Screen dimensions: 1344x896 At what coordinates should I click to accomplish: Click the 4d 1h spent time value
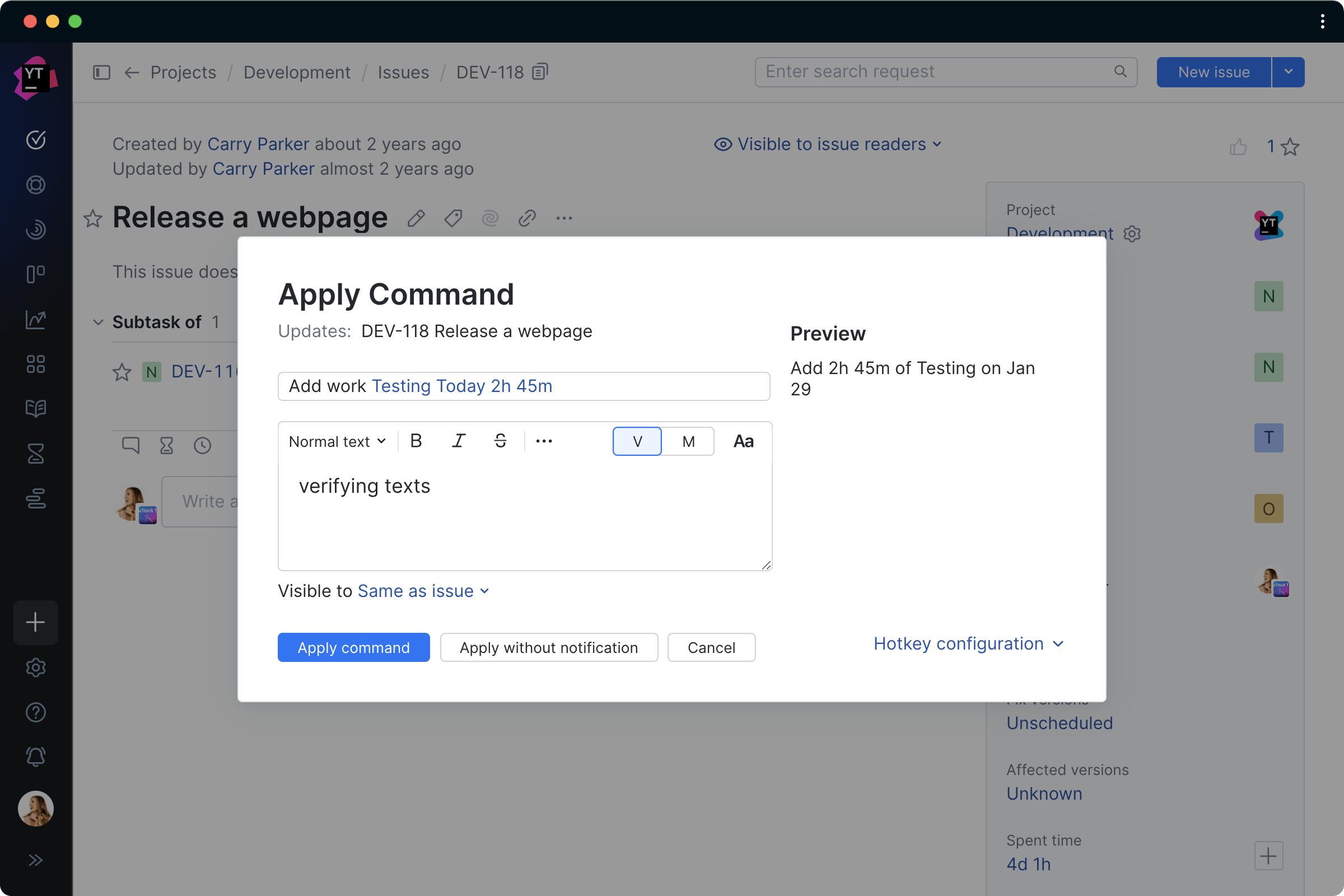[x=1029, y=865]
